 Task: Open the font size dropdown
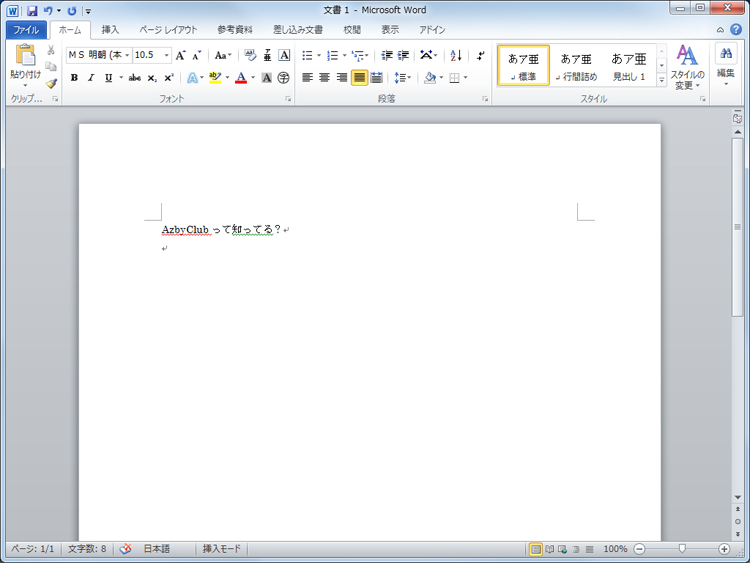click(166, 55)
